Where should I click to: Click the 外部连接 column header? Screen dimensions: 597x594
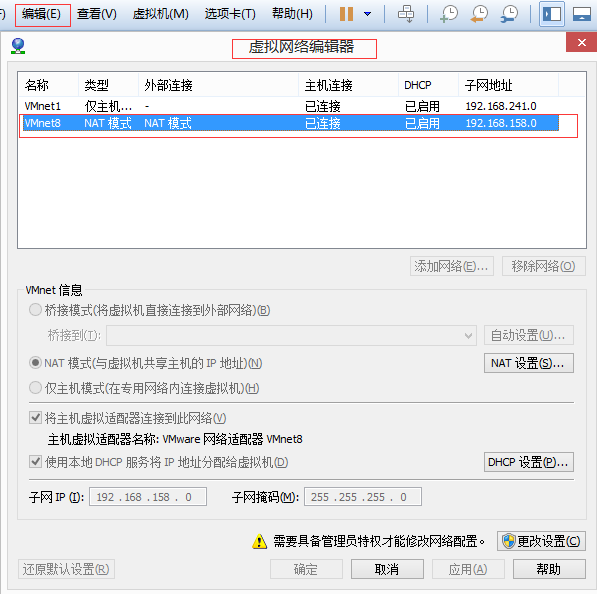pos(218,85)
